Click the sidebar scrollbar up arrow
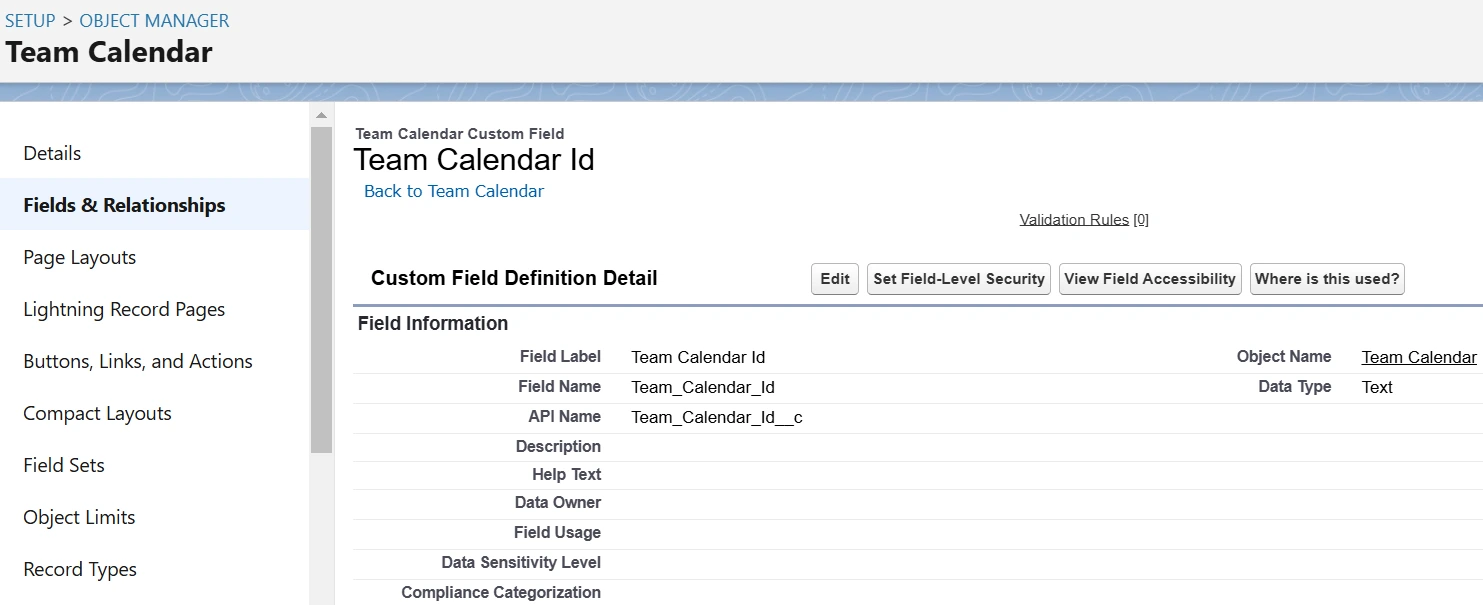The height and width of the screenshot is (605, 1483). click(x=321, y=114)
